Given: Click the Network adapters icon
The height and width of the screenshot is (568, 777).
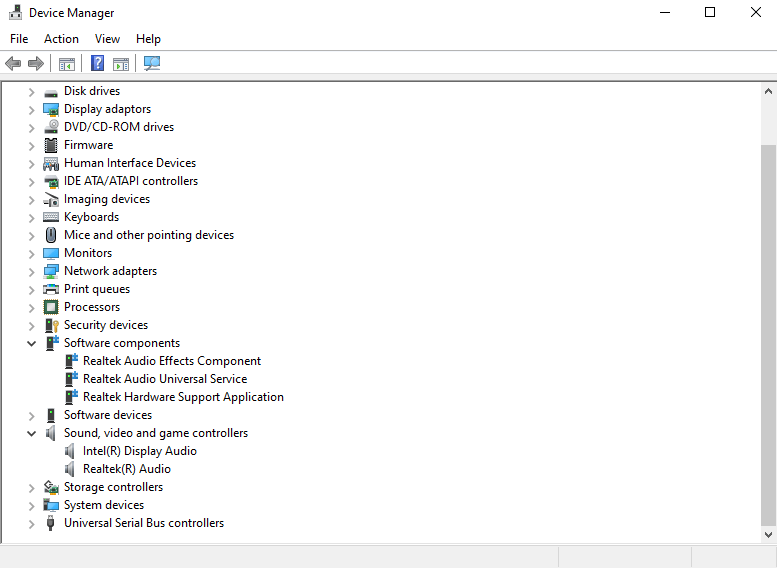Looking at the screenshot, I should [x=51, y=271].
